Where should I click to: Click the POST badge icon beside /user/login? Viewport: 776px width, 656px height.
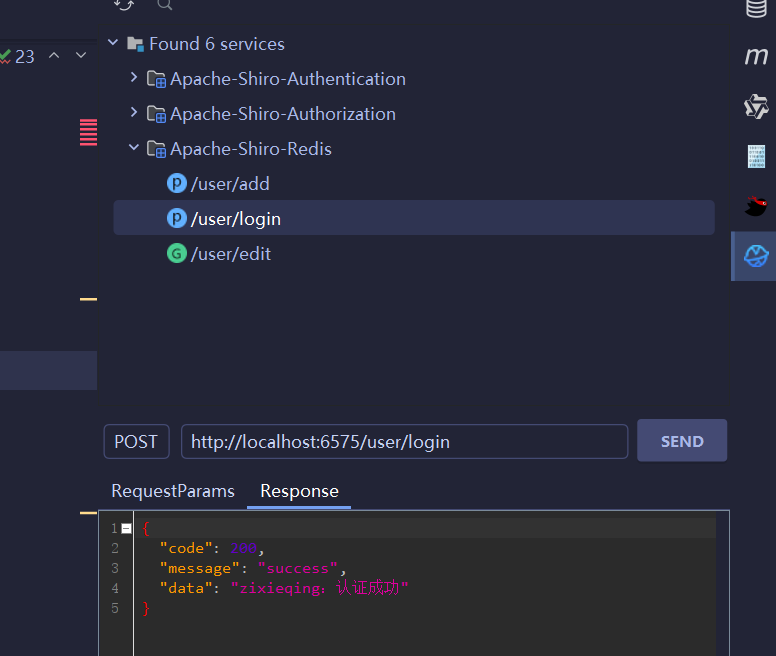(177, 218)
